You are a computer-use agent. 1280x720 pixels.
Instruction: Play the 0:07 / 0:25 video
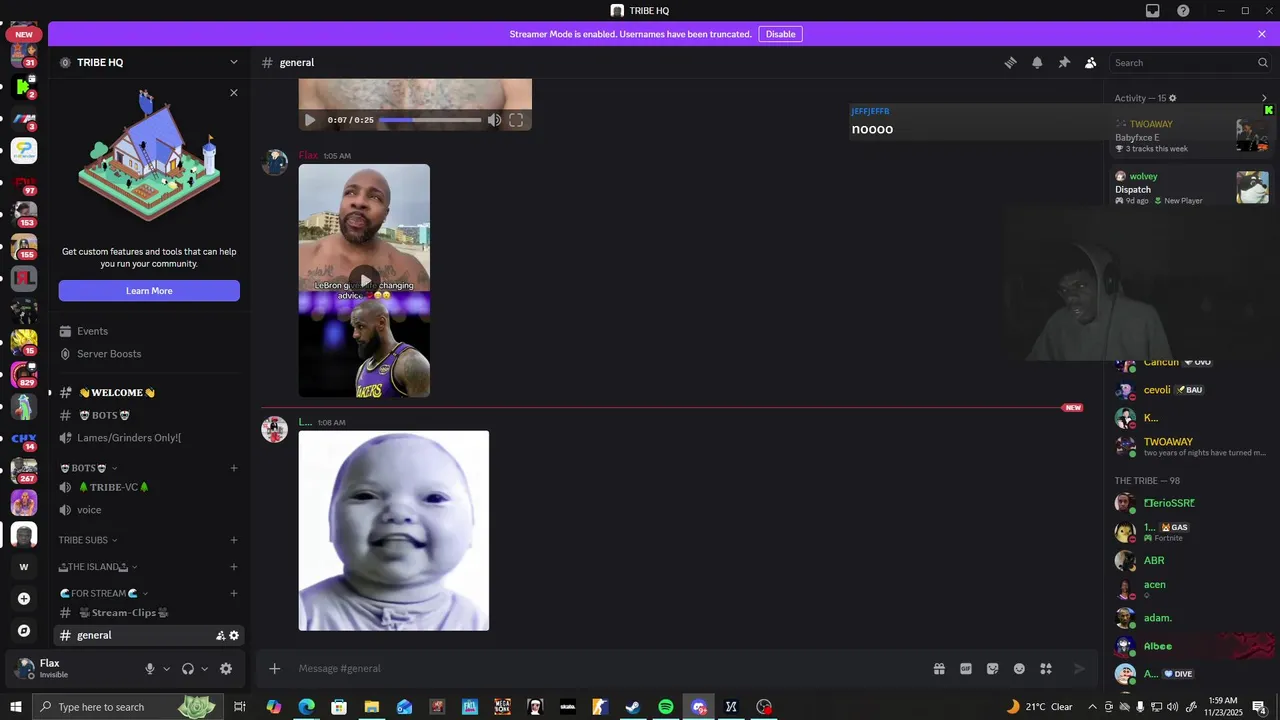tap(310, 120)
